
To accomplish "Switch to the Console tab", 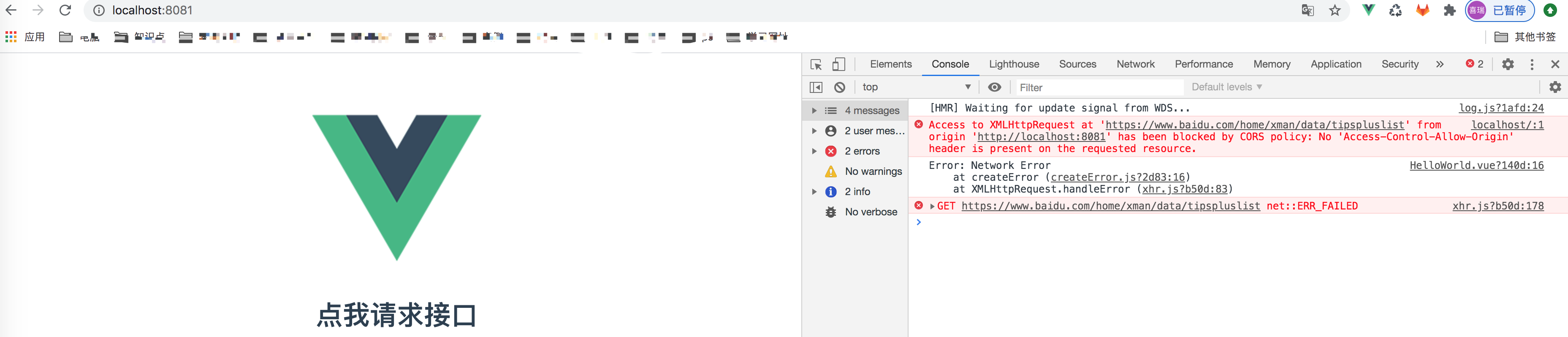I will pyautogui.click(x=950, y=64).
